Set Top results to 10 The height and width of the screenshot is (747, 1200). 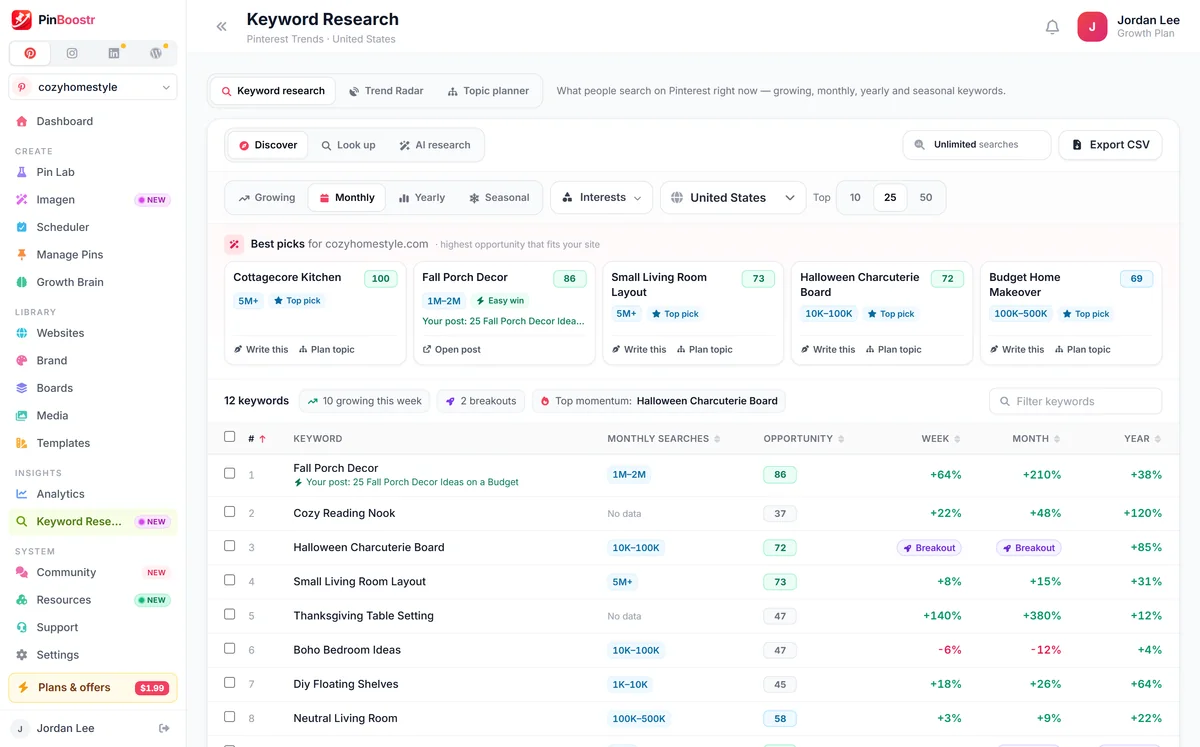(x=855, y=198)
